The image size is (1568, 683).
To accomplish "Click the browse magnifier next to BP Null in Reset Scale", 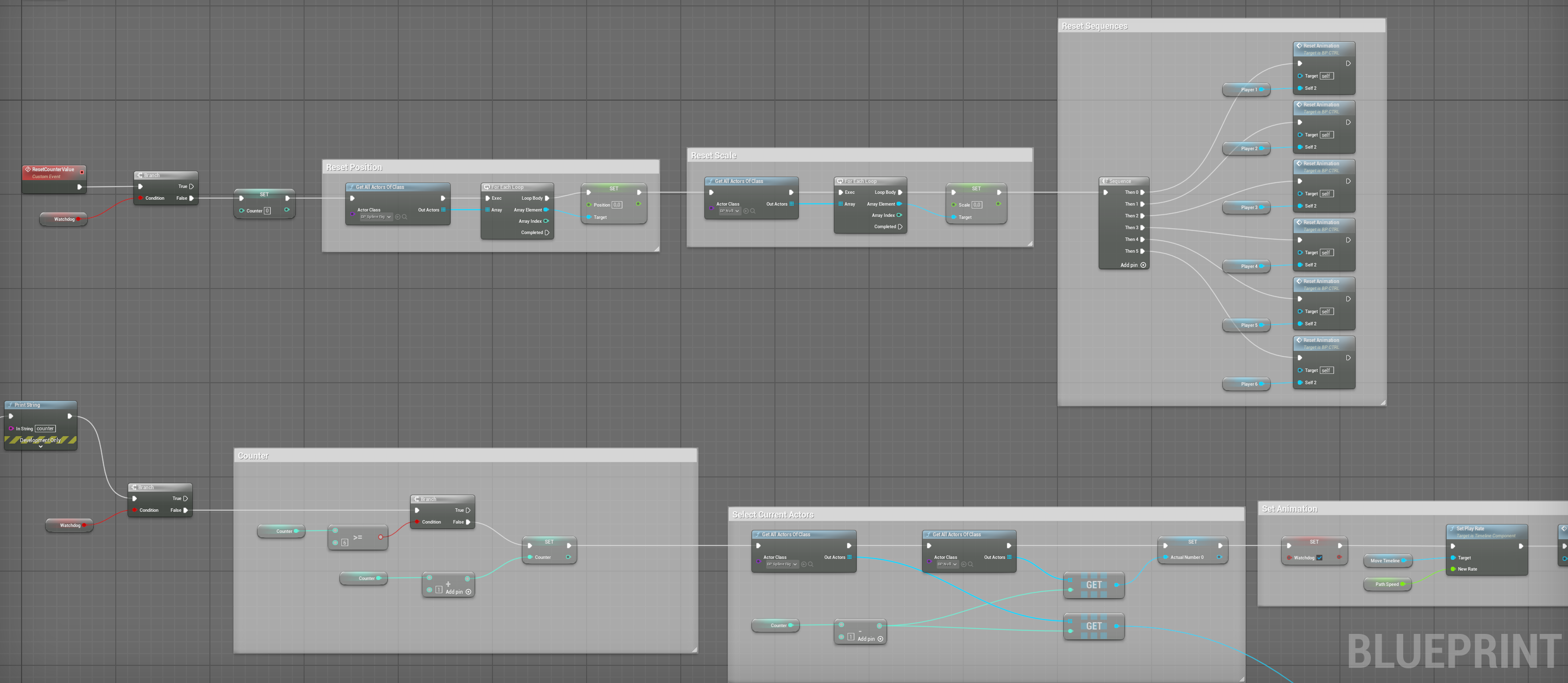I will pos(752,210).
